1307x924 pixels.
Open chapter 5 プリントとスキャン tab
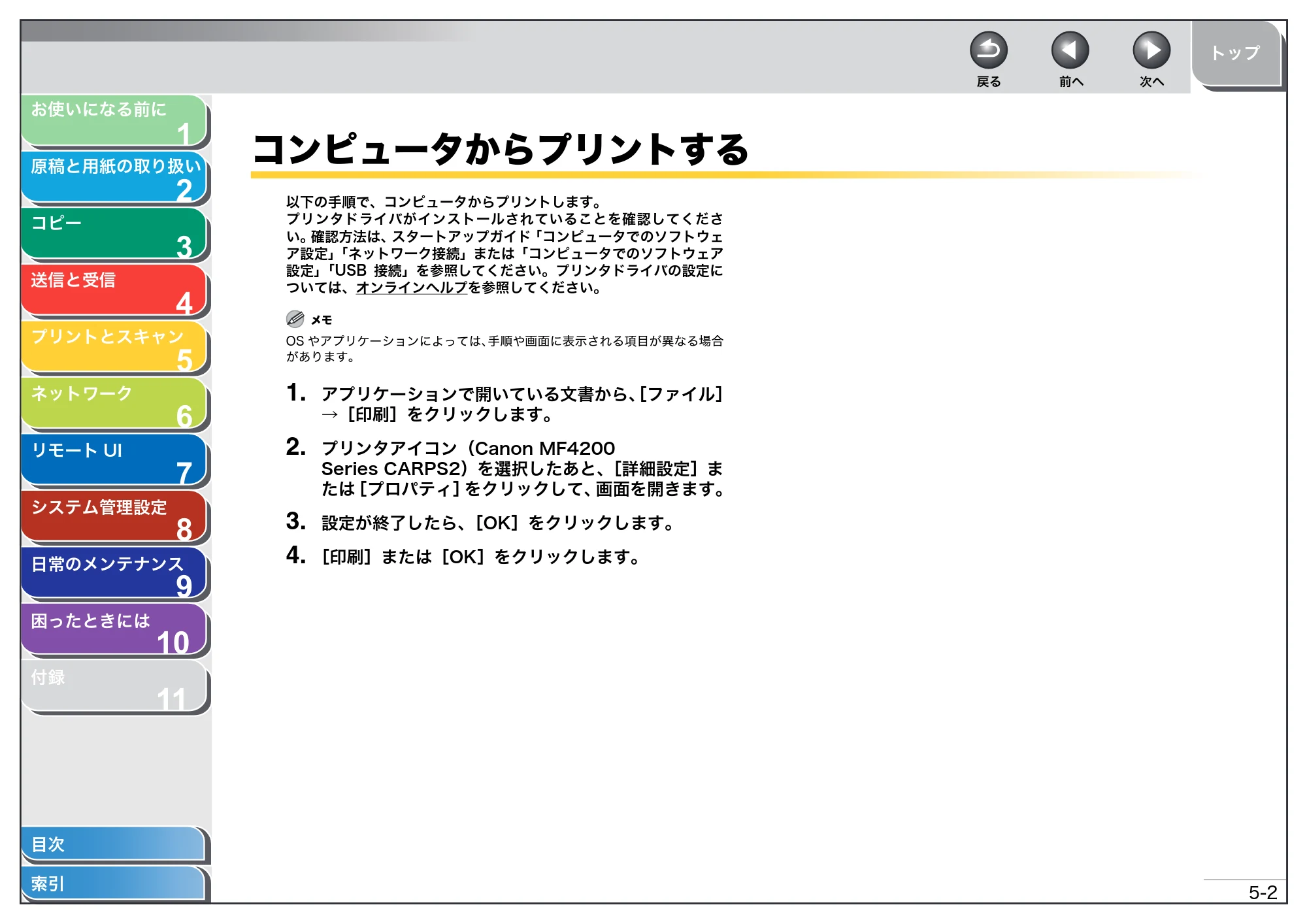114,347
